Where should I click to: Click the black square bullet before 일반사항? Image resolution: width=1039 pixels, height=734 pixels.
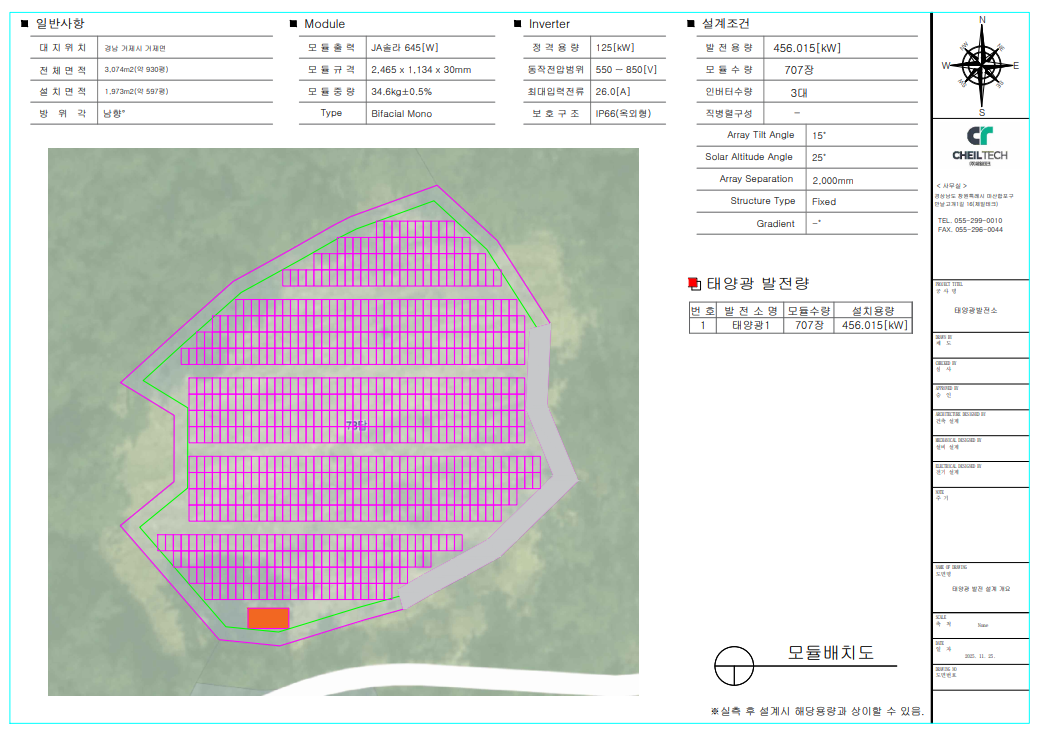coord(24,23)
